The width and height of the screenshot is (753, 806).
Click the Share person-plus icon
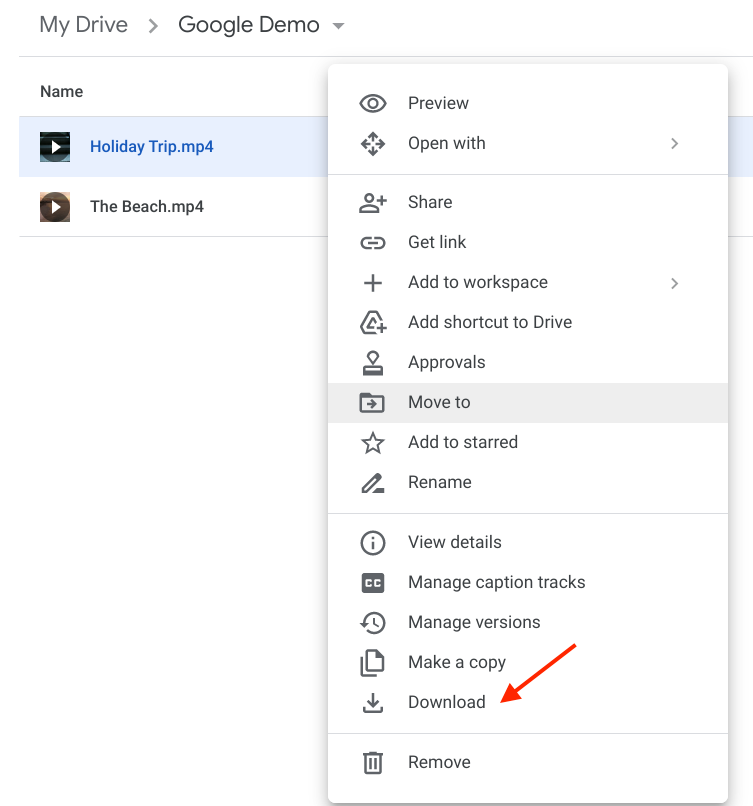373,203
